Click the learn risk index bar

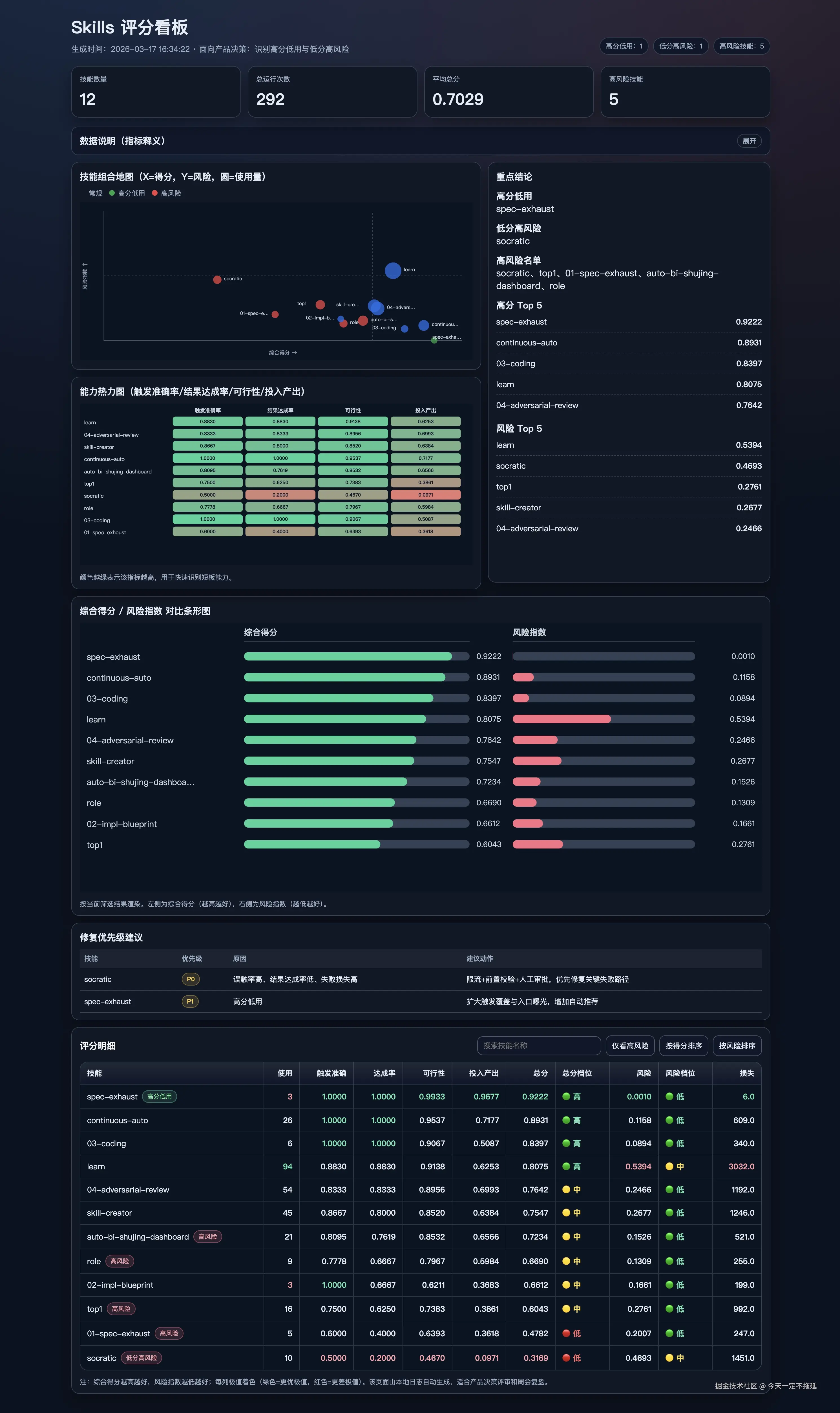tap(562, 719)
